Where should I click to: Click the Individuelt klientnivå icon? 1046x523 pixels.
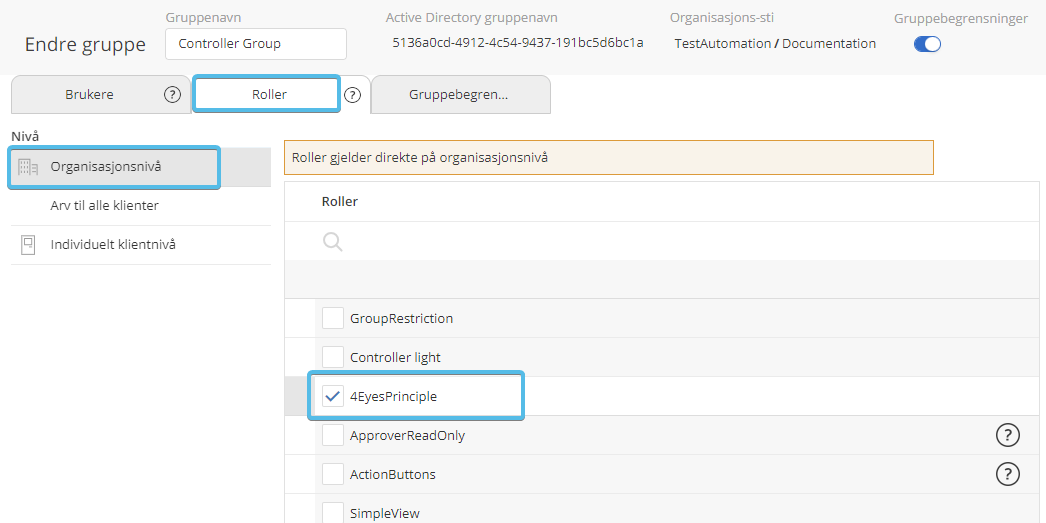point(28,245)
